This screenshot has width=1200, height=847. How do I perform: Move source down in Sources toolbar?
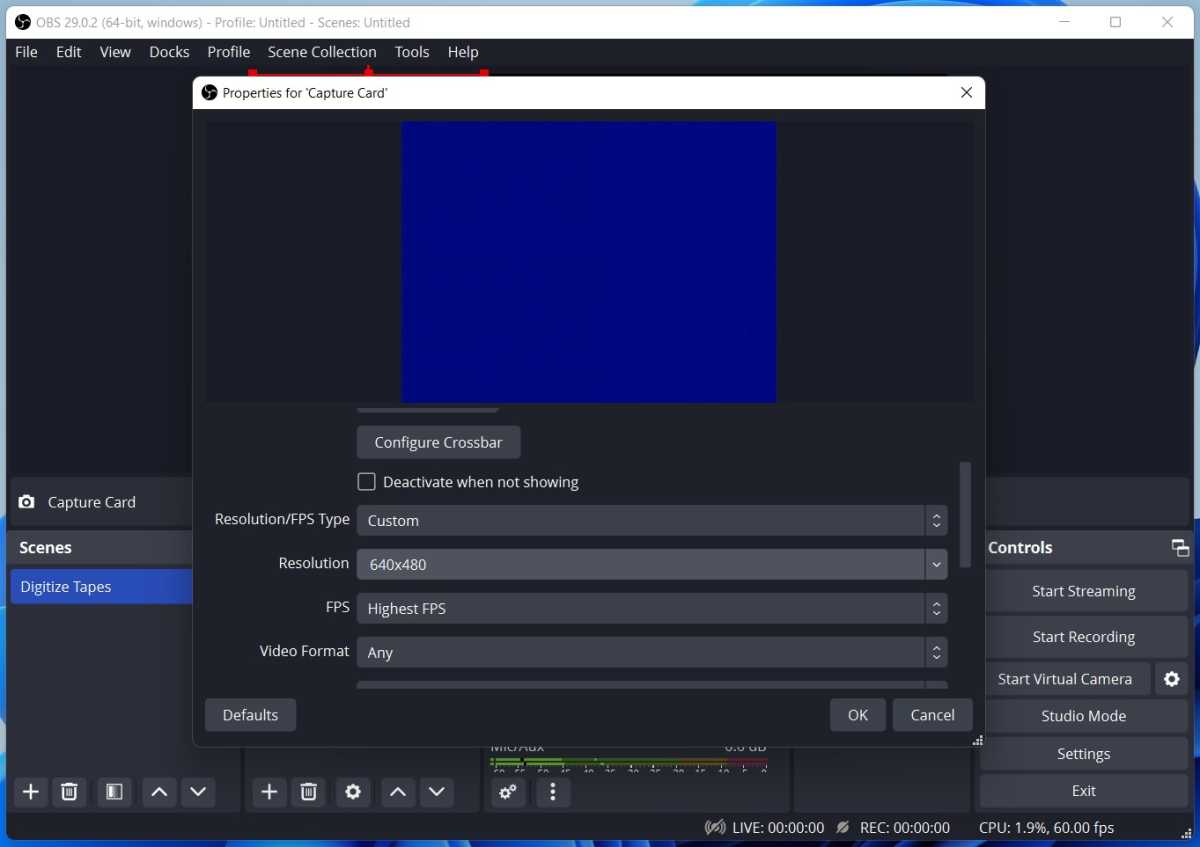[436, 792]
